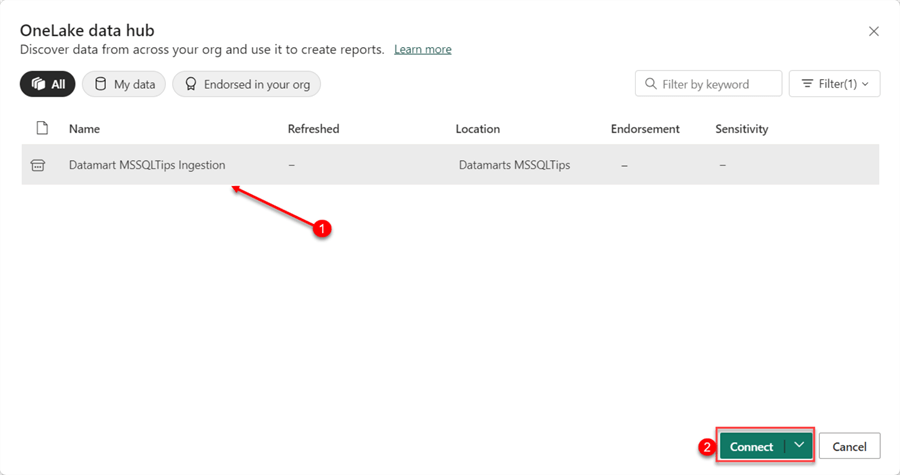900x475 pixels.
Task: Open the Learn more link
Action: pyautogui.click(x=422, y=49)
